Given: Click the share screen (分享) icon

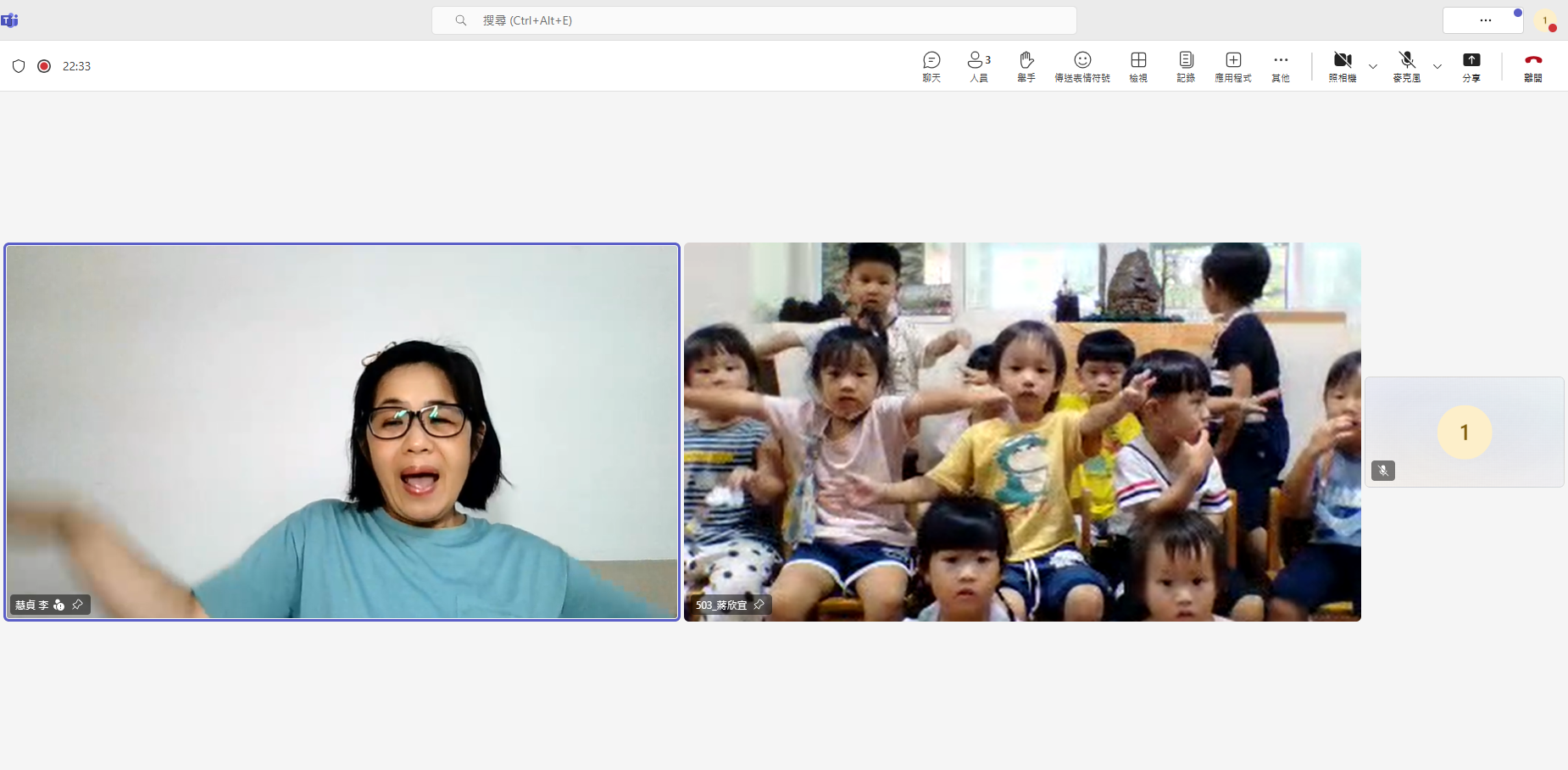Looking at the screenshot, I should [1471, 65].
